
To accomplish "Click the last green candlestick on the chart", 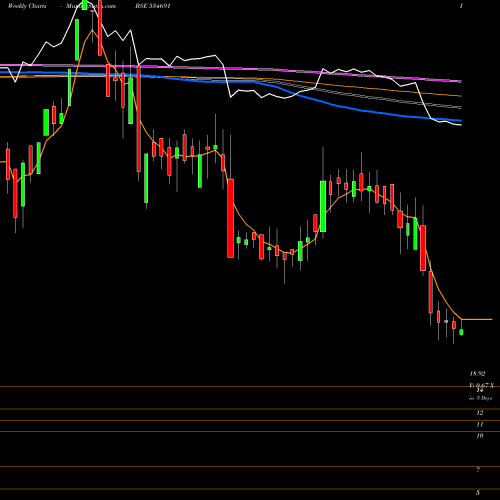I will [x=461, y=332].
